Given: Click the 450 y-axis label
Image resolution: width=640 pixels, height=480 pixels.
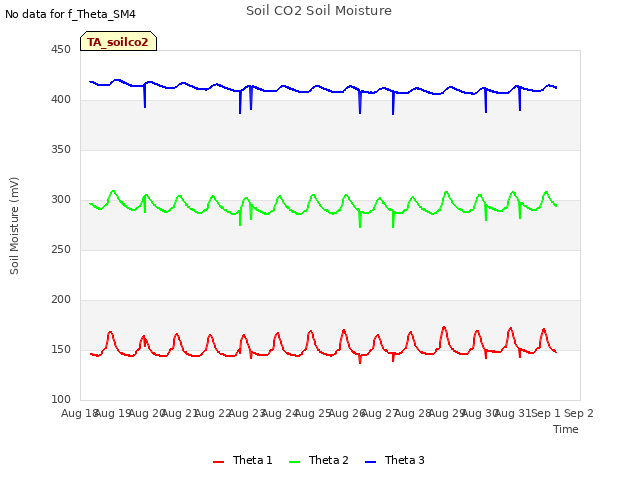Looking at the screenshot, I should 61,49.
